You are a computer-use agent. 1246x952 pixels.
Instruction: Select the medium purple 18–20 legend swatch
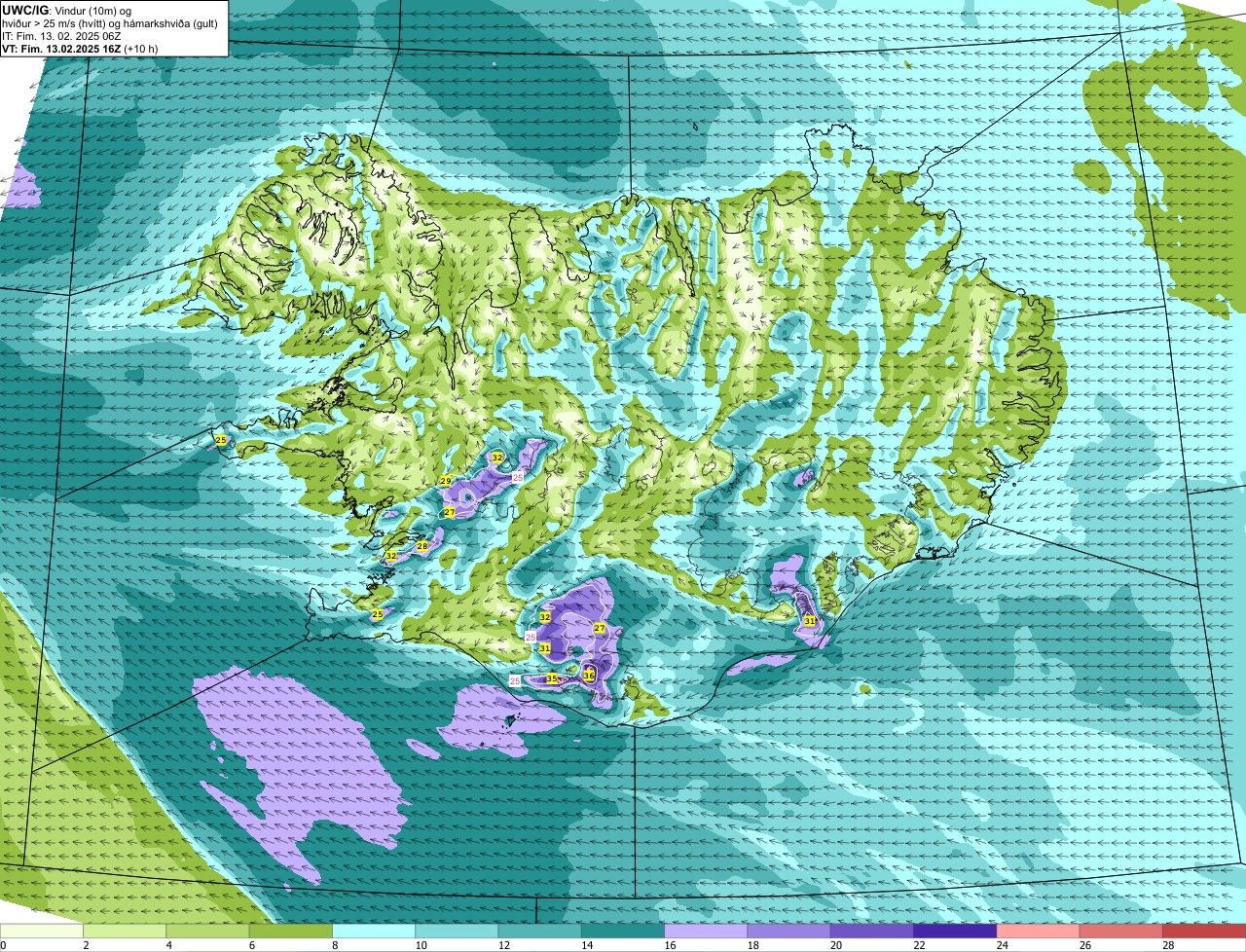[x=788, y=931]
